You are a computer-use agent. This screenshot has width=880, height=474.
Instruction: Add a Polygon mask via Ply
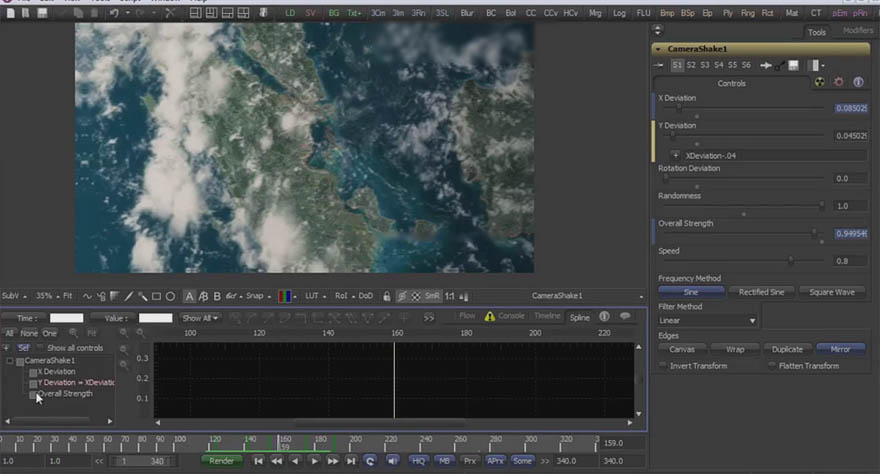pos(728,13)
